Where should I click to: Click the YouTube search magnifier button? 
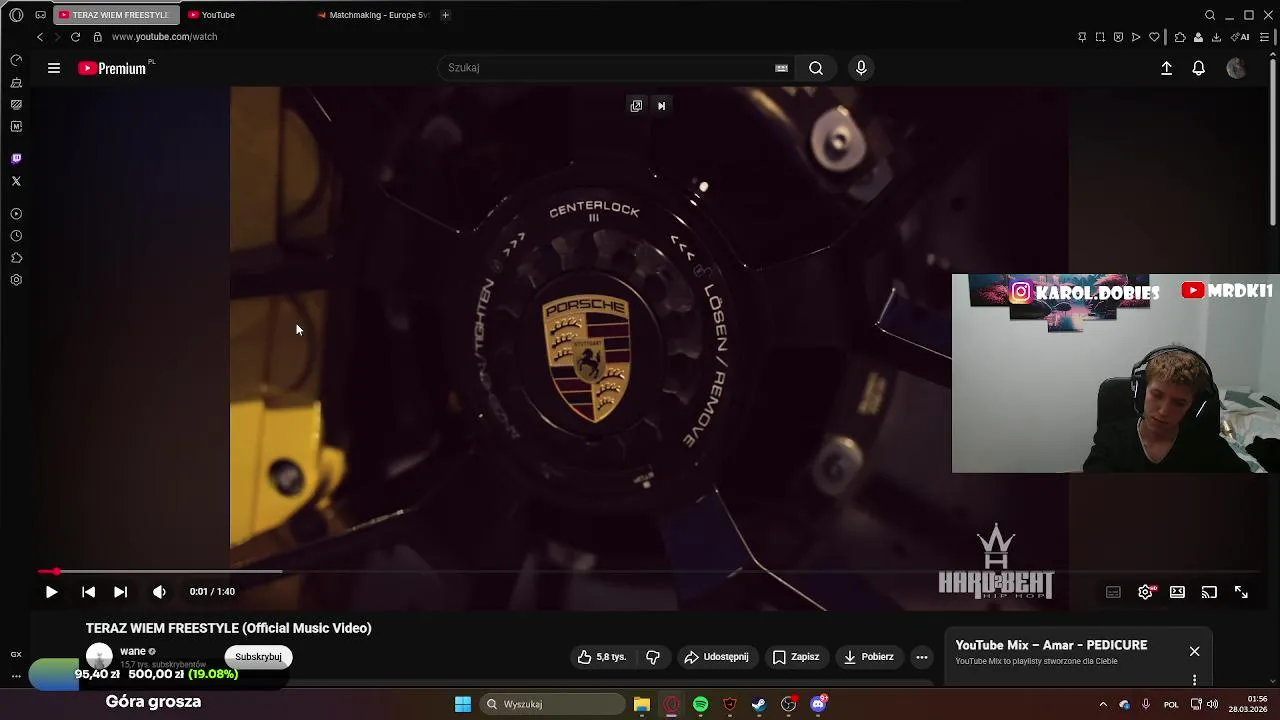816,68
